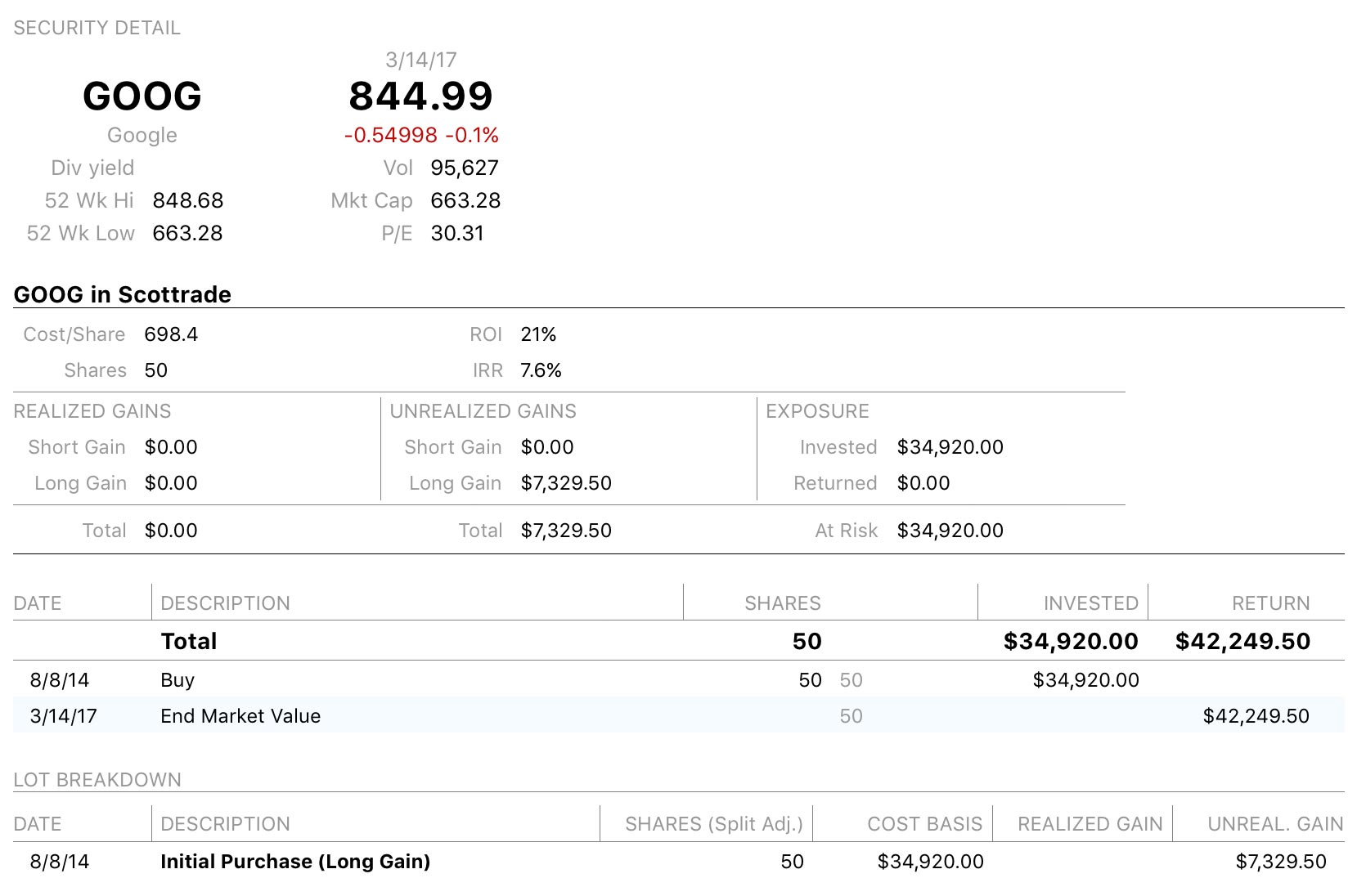Click the ROI value 21%

coord(538,334)
